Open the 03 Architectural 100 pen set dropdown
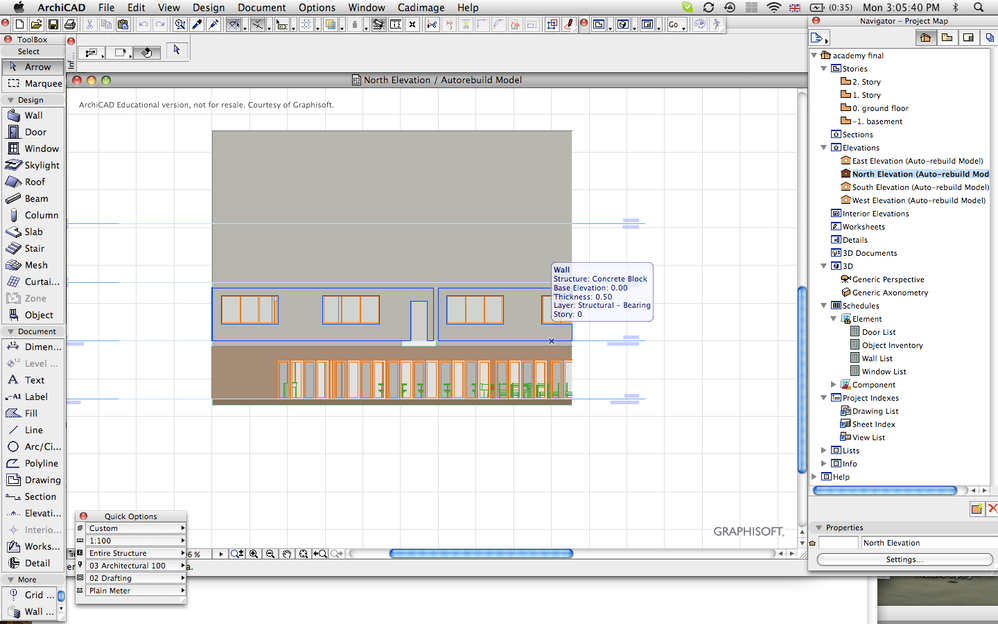This screenshot has width=998, height=624. coord(134,566)
